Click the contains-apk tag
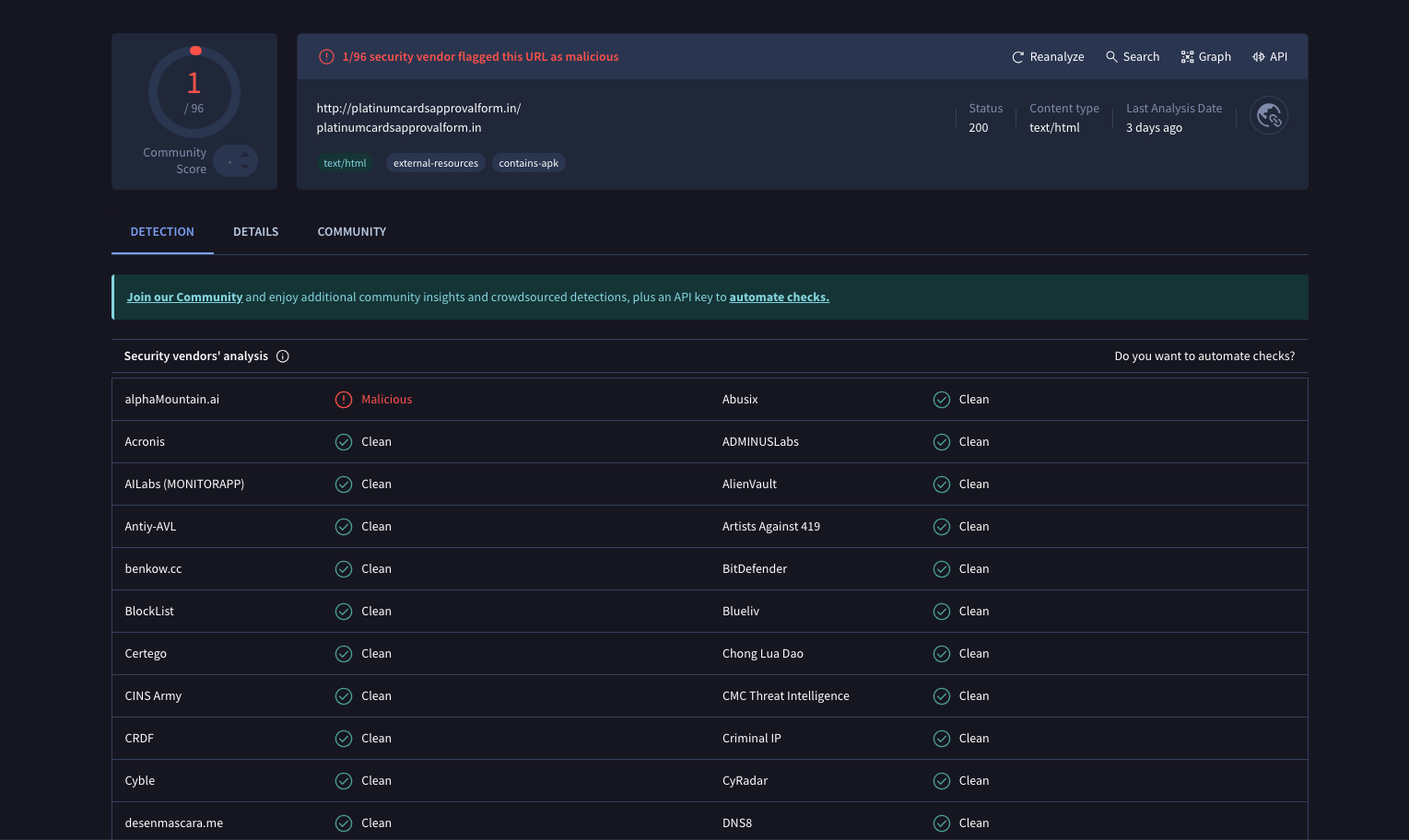Viewport: 1409px width, 840px height. point(529,163)
